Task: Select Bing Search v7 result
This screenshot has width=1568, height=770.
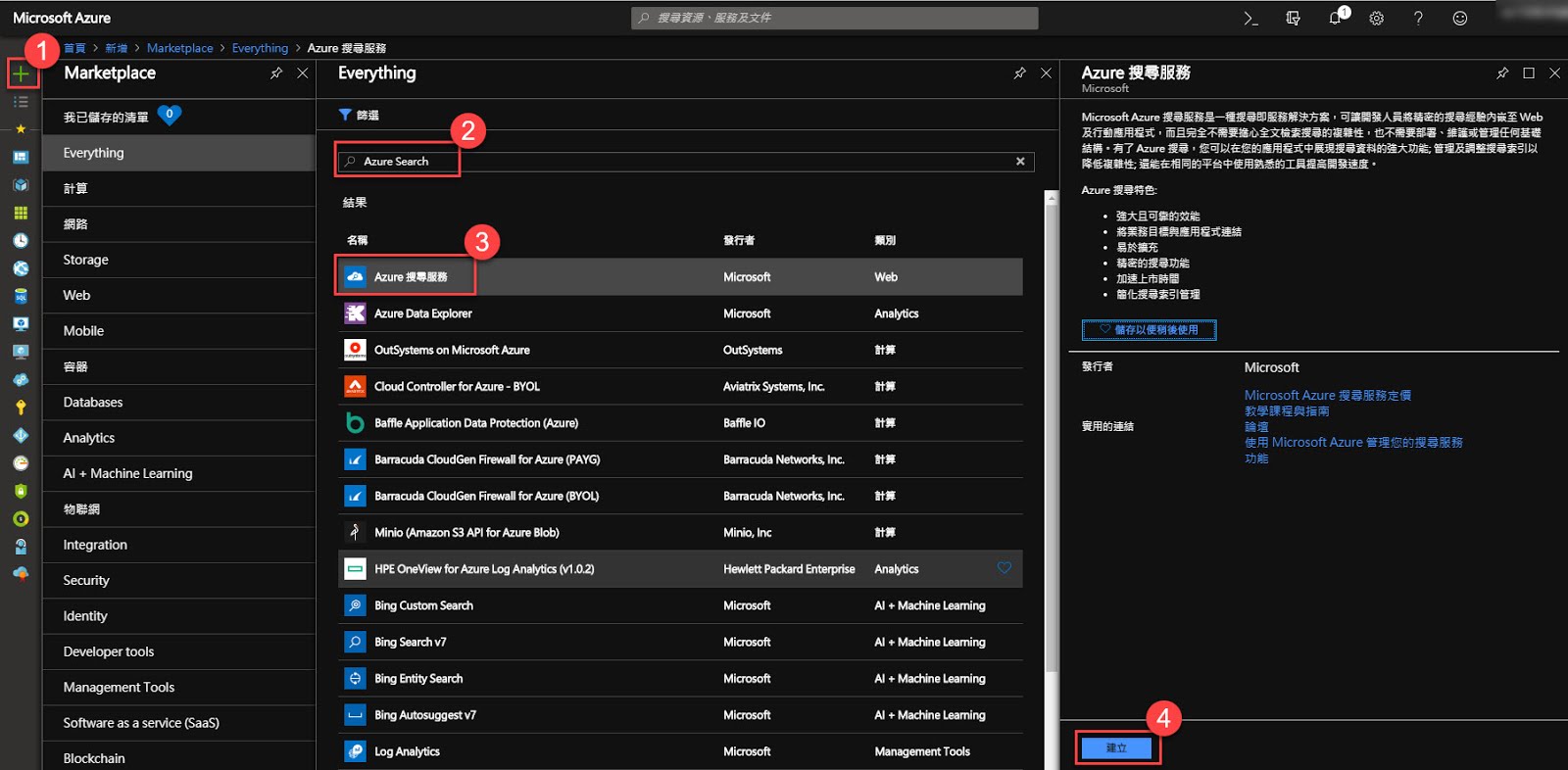Action: click(x=680, y=642)
